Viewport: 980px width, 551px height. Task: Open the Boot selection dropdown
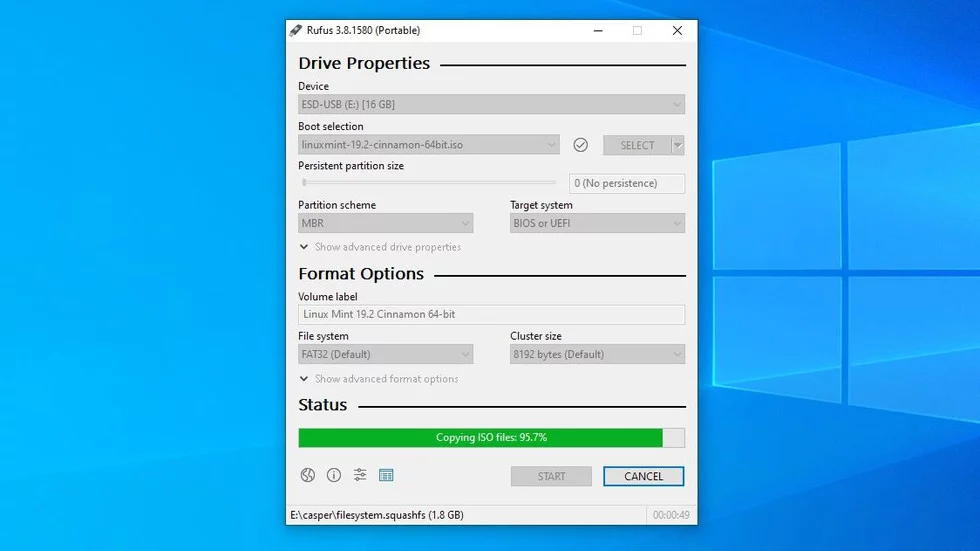click(x=429, y=145)
